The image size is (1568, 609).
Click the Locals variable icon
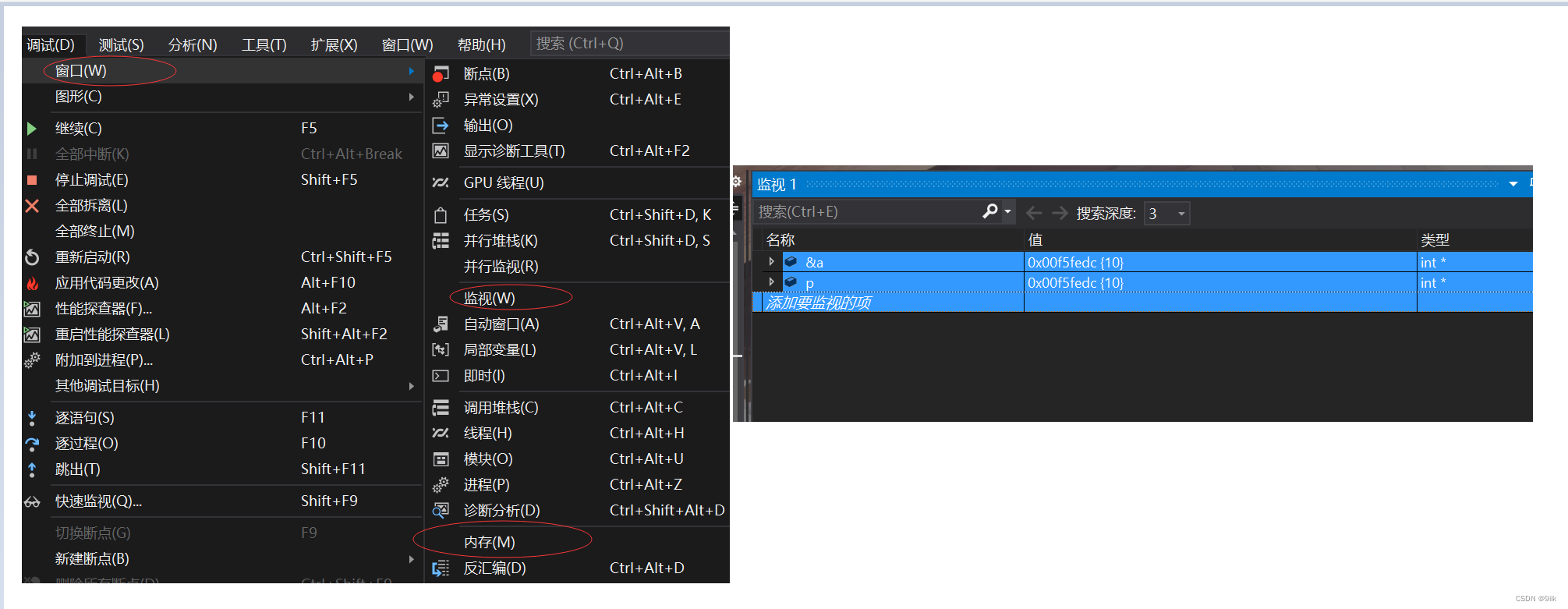[x=441, y=350]
